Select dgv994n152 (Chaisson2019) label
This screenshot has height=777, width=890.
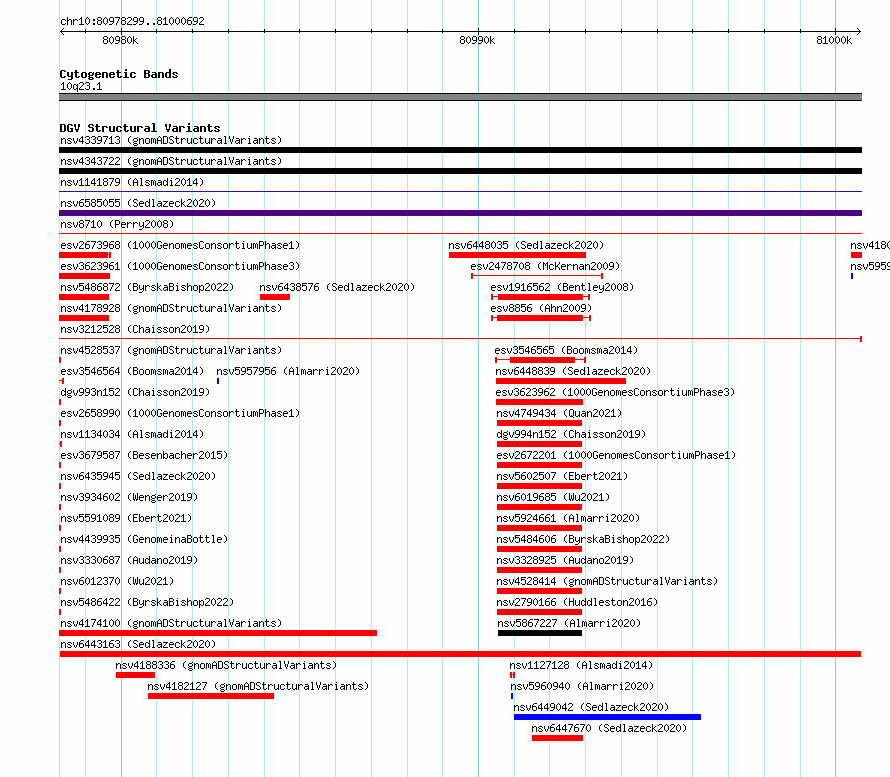pos(572,434)
